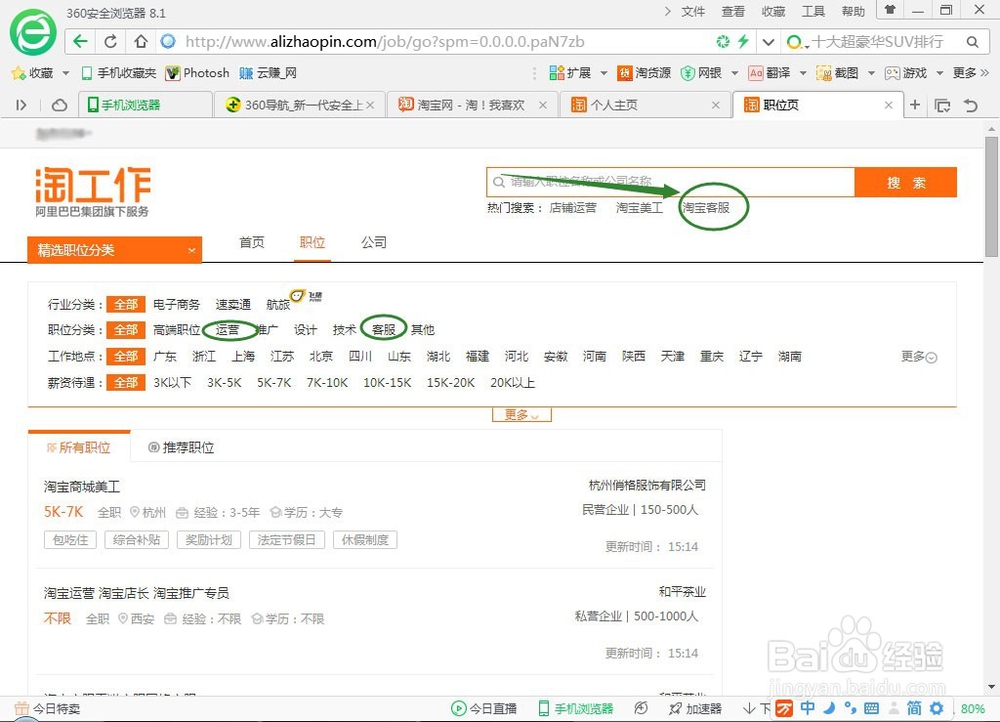Click the restore closed tab undo icon
The width and height of the screenshot is (1000, 722).
pos(971,105)
